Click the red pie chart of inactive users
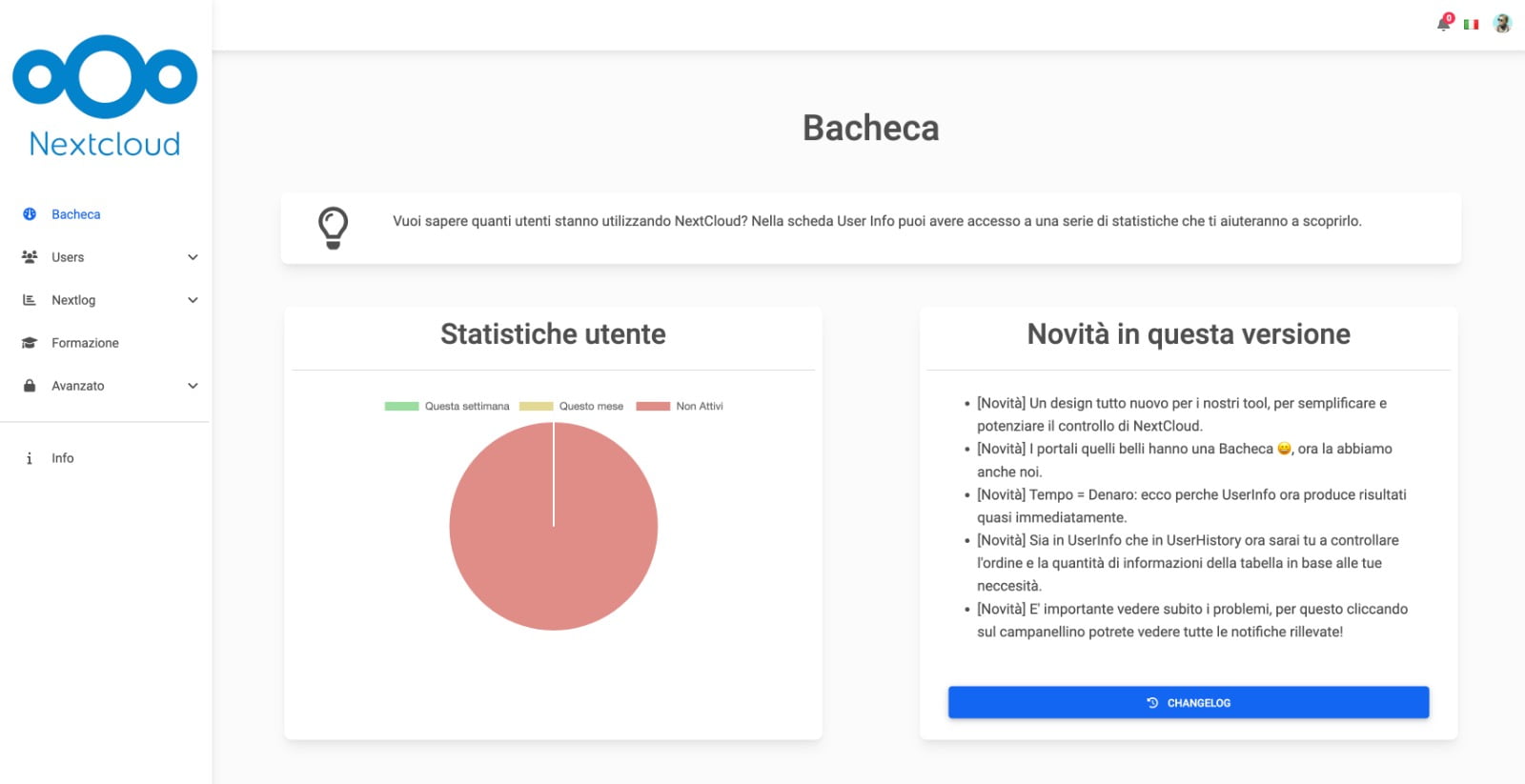 click(554, 526)
